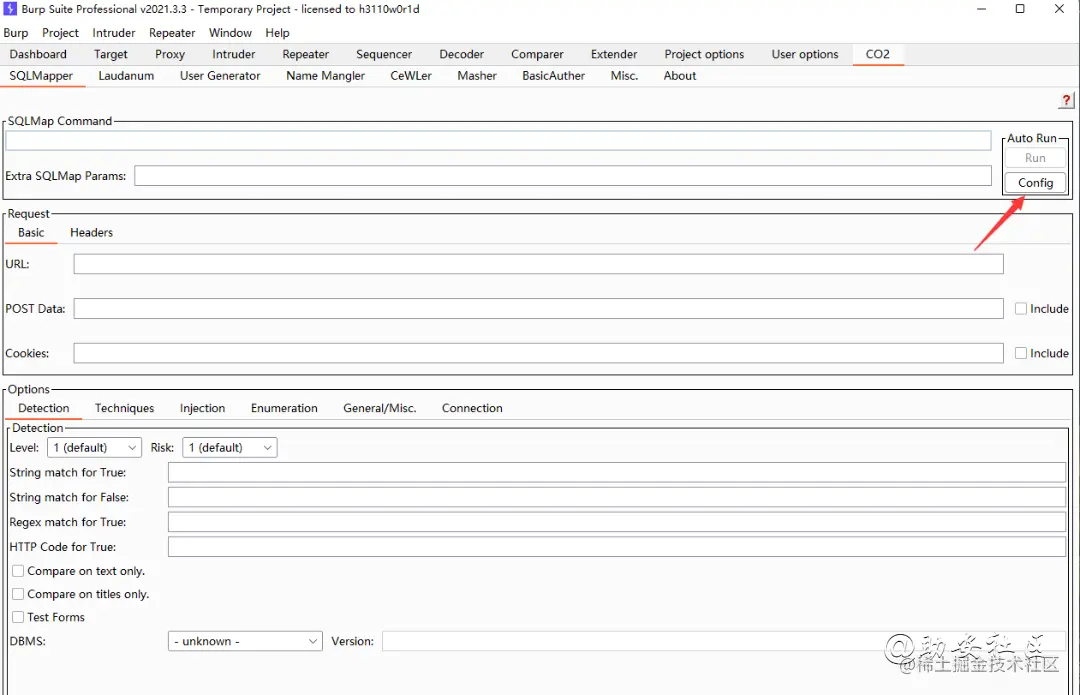Image resolution: width=1080 pixels, height=695 pixels.
Task: Select the General/Misc. options tab
Action: click(x=380, y=408)
